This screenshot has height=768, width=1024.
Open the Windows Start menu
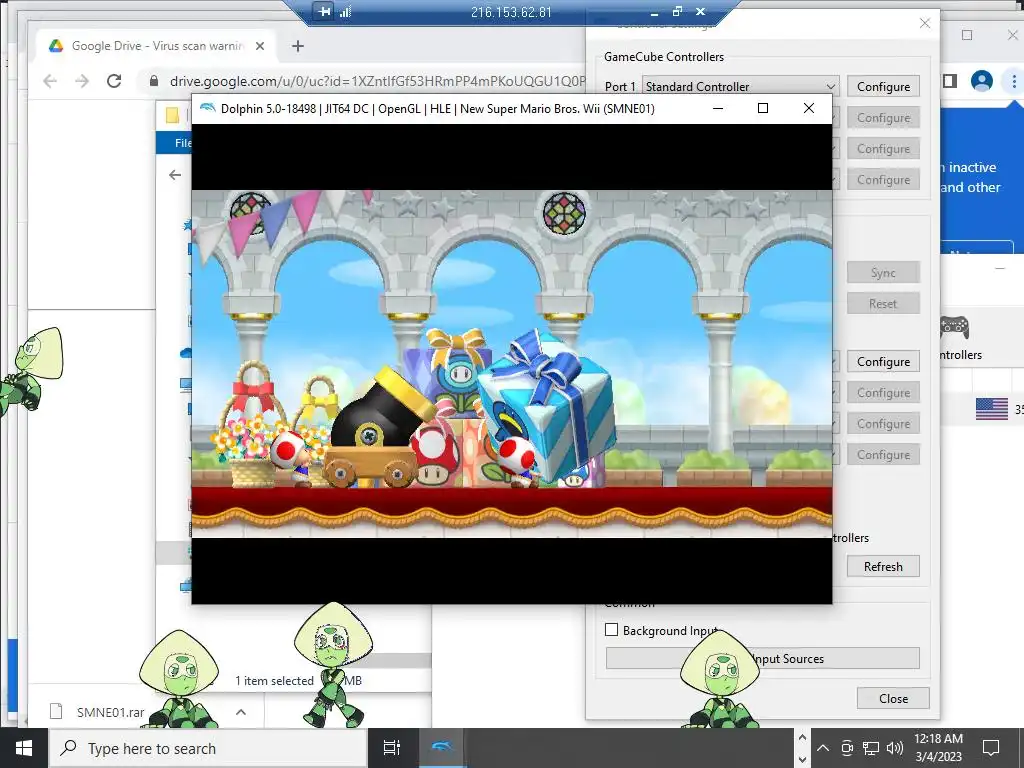(24, 748)
